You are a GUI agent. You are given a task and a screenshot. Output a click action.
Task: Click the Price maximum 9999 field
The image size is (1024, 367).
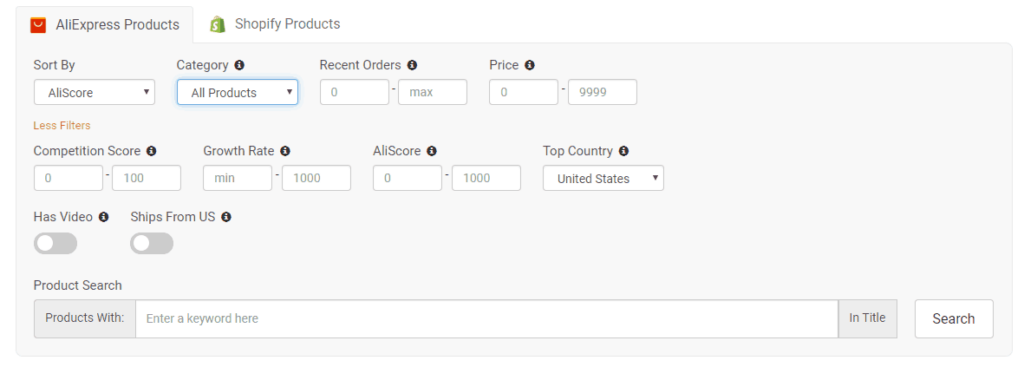pos(602,92)
